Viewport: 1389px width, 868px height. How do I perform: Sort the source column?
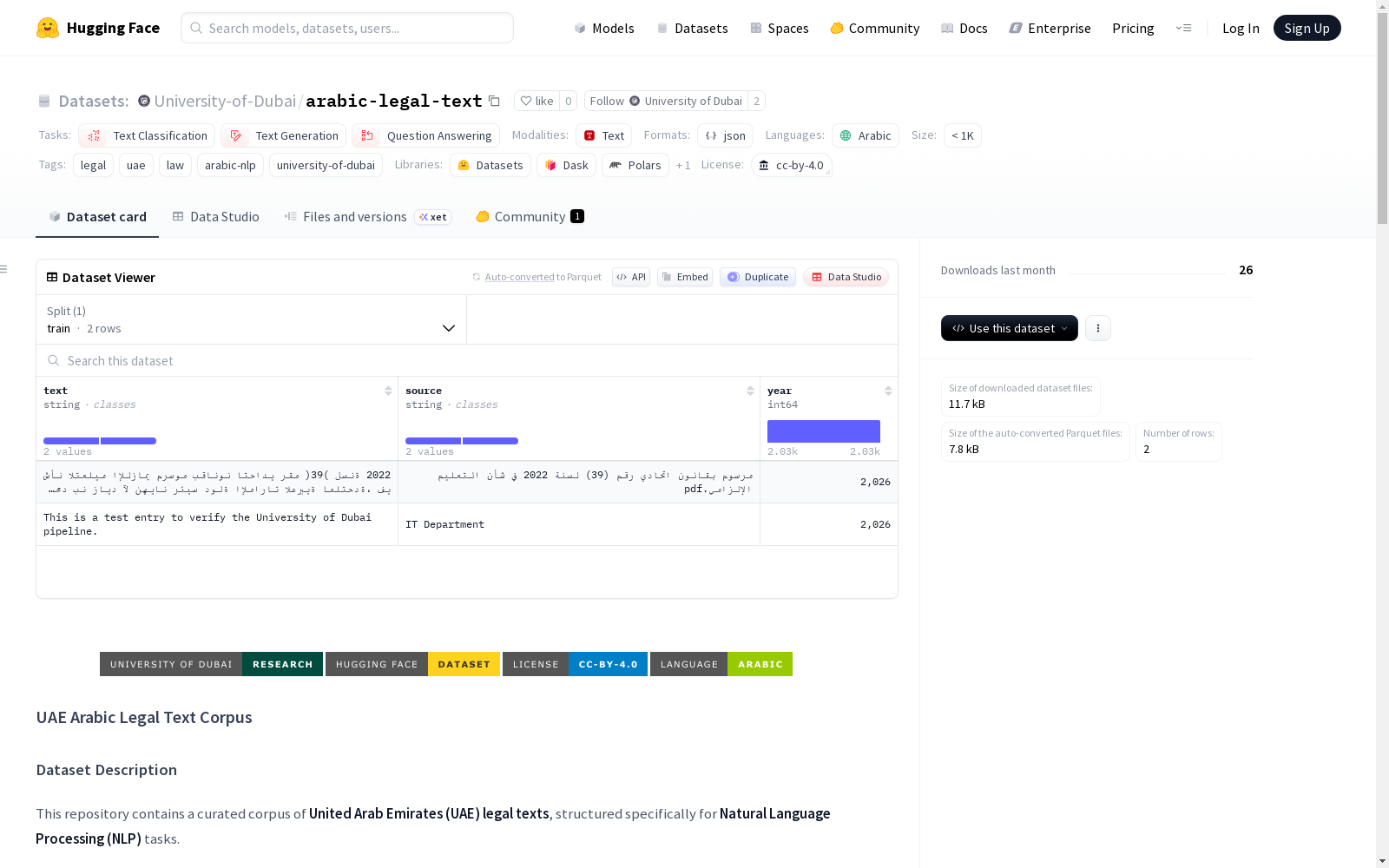(750, 391)
